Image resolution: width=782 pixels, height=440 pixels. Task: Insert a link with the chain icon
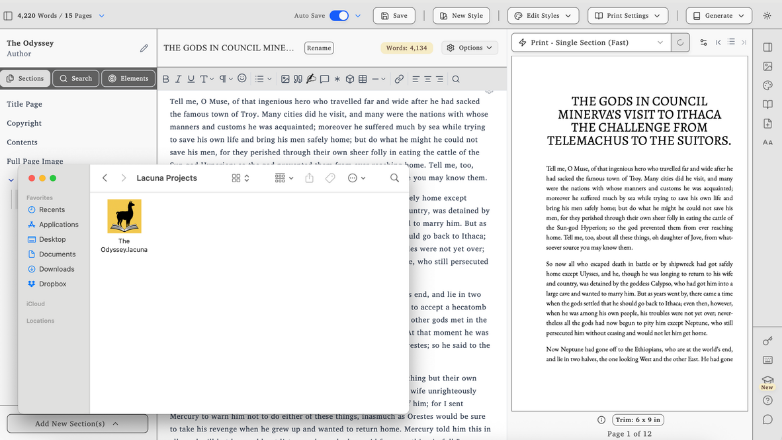[x=399, y=79]
